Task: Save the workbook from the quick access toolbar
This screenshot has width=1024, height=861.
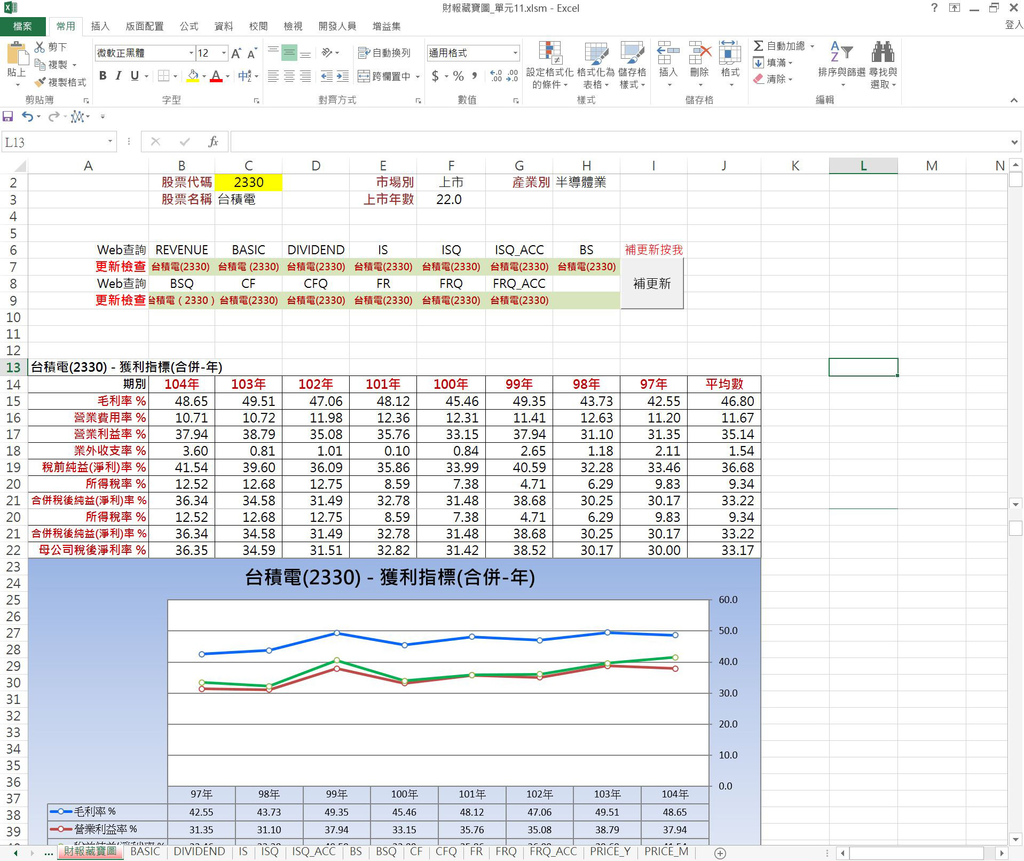Action: [x=8, y=116]
